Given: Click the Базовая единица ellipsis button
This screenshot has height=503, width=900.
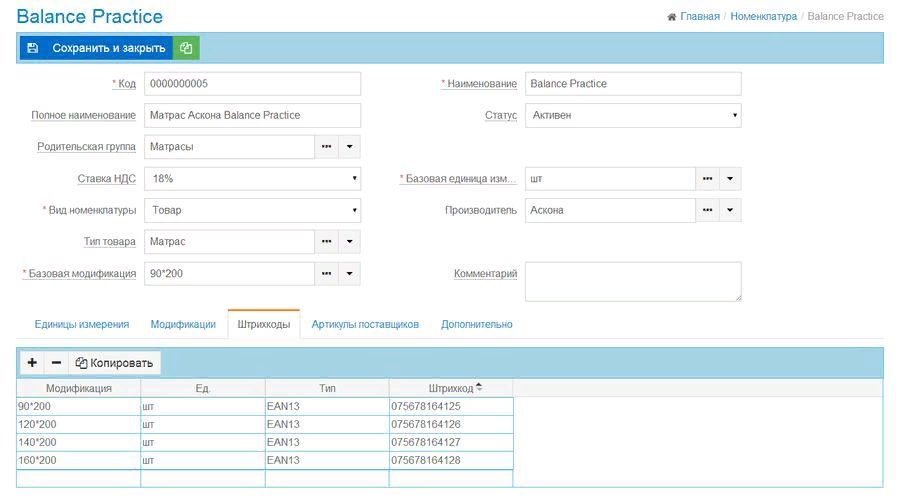Looking at the screenshot, I should pyautogui.click(x=707, y=179).
